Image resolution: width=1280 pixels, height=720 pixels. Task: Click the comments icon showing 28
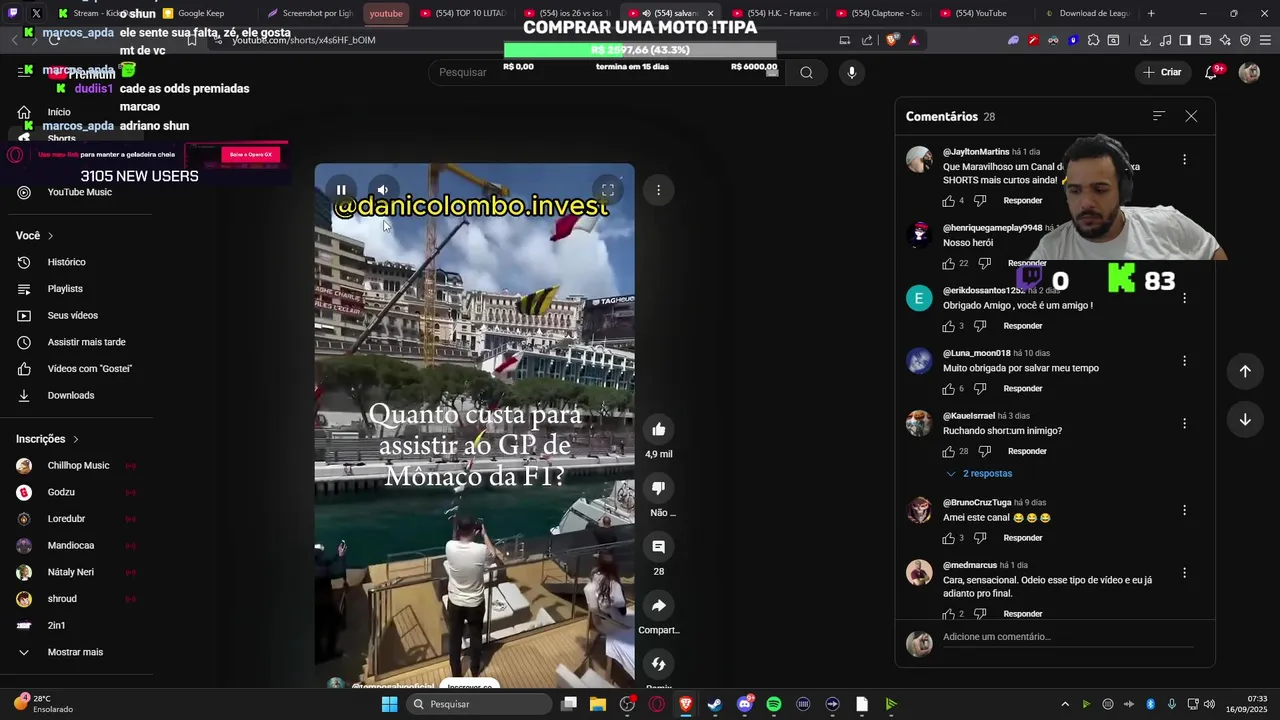(658, 547)
